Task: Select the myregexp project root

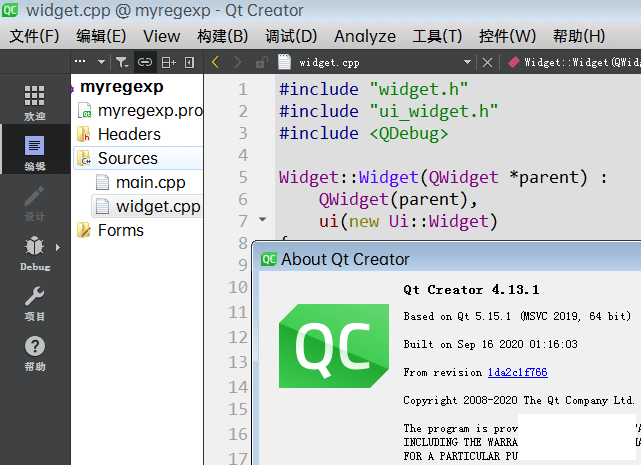Action: [121, 87]
